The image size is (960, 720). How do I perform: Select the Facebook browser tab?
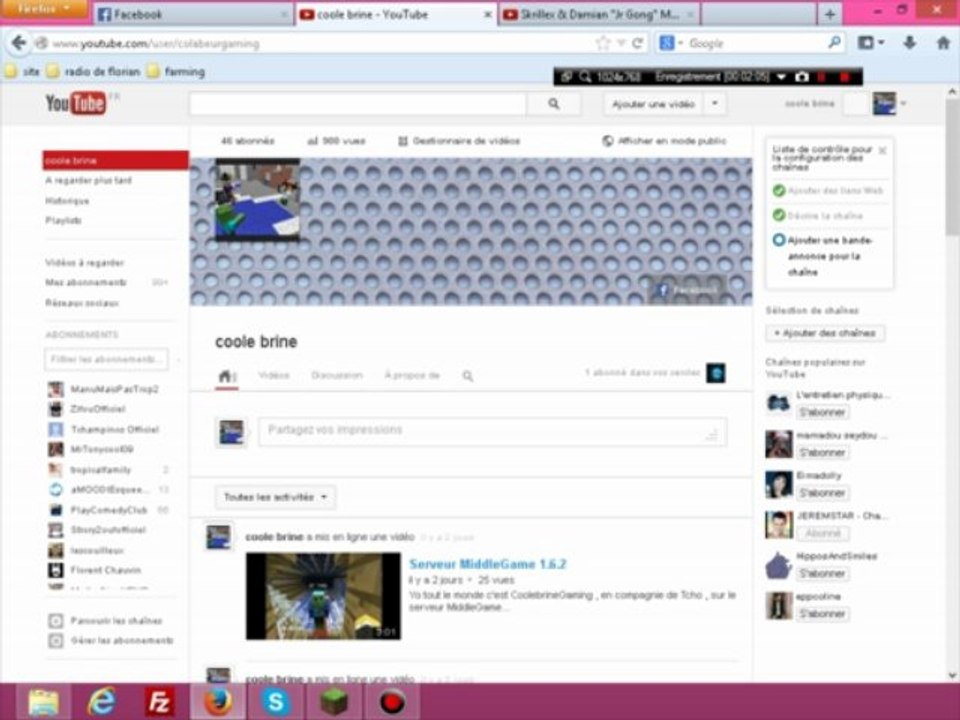point(193,15)
